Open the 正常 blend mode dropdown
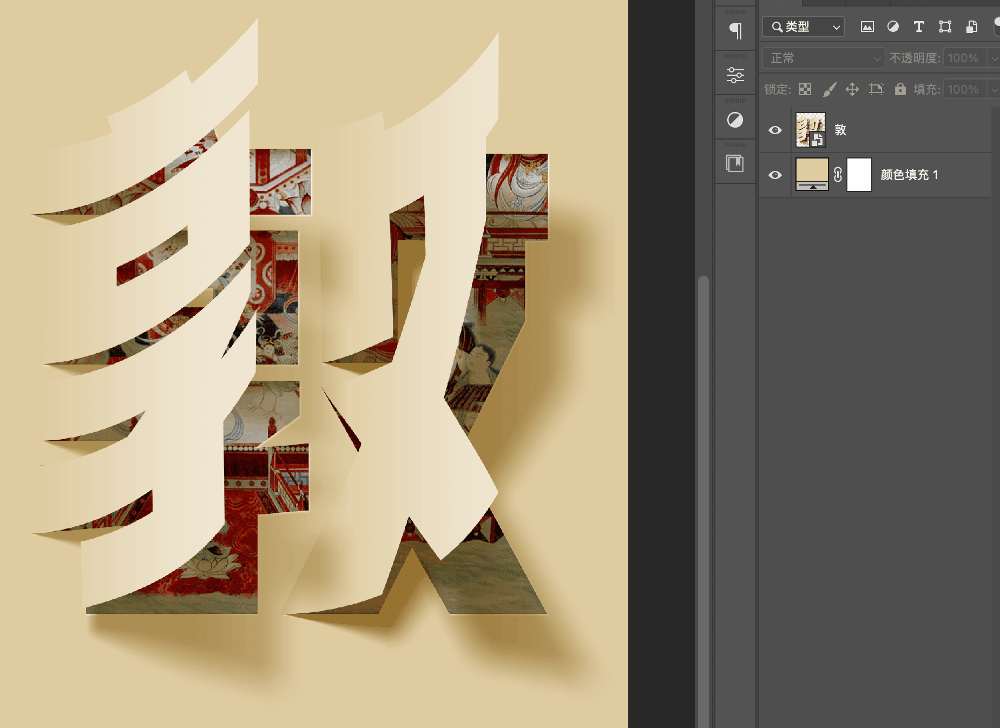This screenshot has width=1000, height=728. (823, 58)
